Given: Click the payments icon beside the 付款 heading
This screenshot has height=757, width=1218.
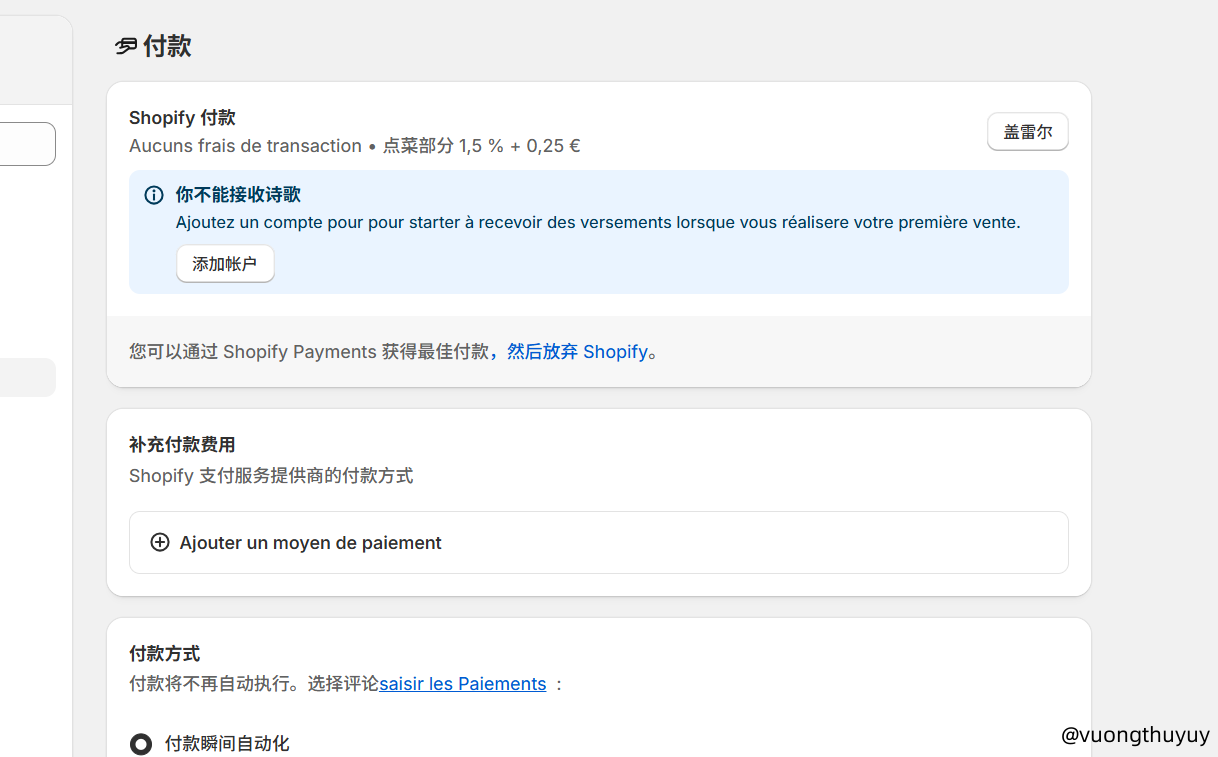Looking at the screenshot, I should [x=126, y=46].
